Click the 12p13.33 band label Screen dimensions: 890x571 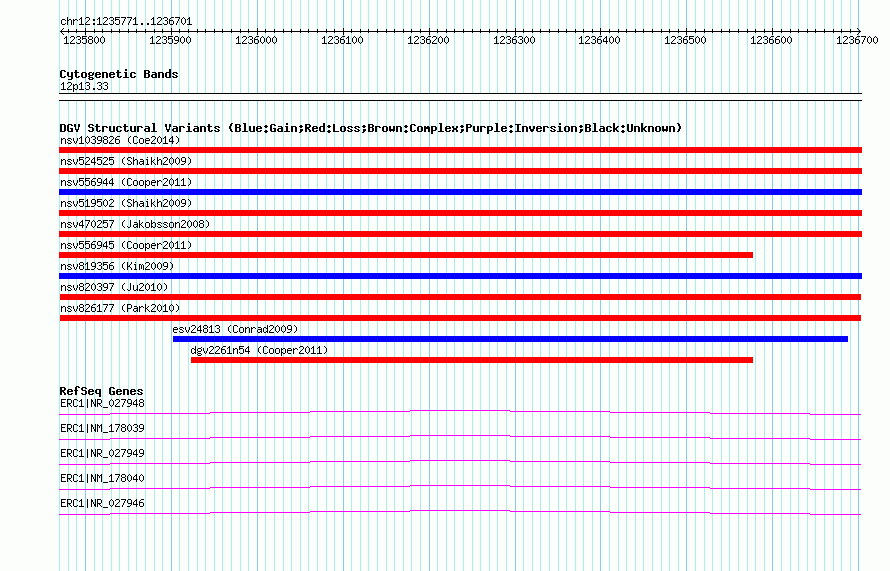coord(84,86)
